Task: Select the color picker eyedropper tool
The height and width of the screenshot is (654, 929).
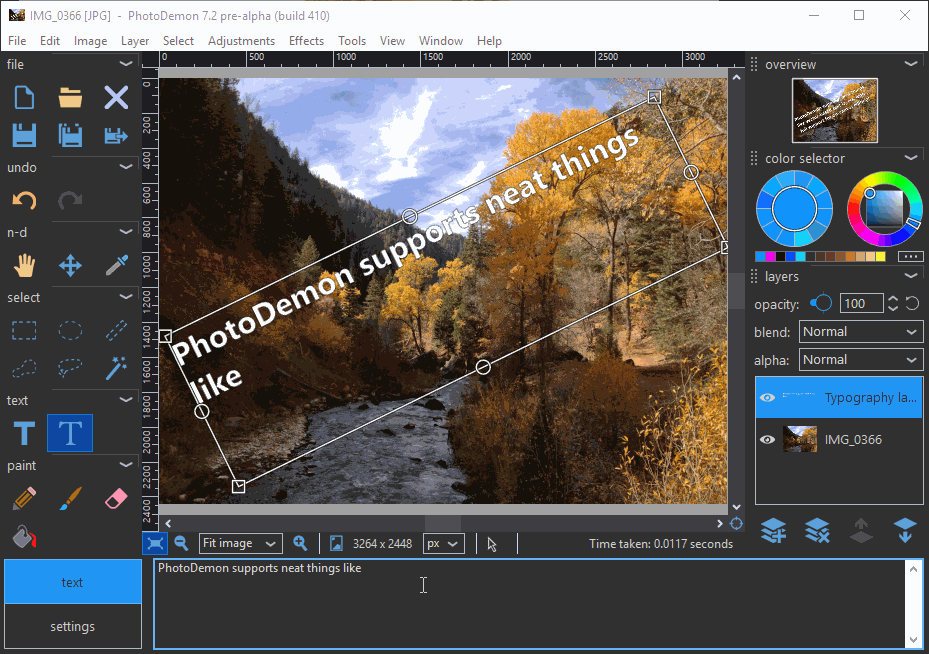Action: 116,265
